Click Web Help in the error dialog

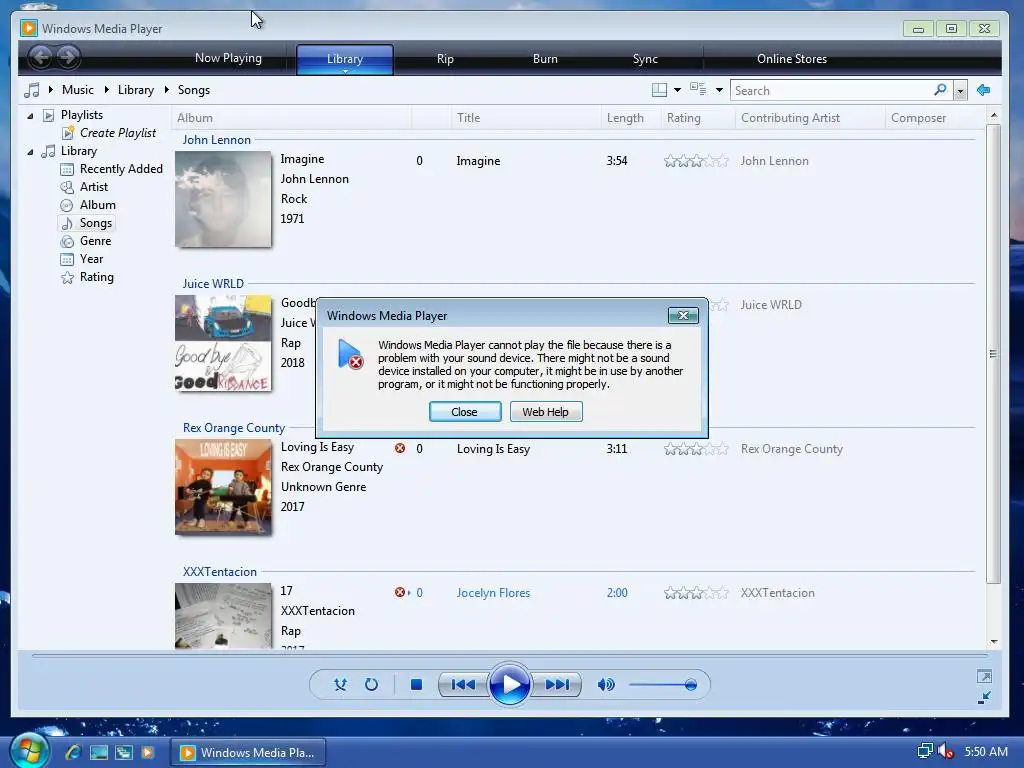[x=546, y=411]
